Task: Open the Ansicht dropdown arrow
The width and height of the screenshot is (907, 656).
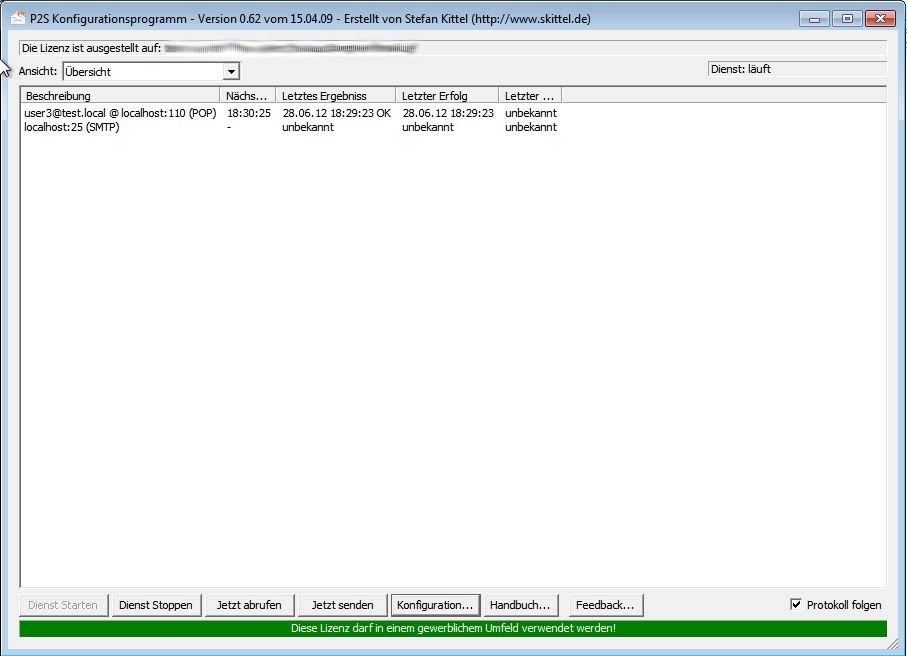Action: click(x=231, y=72)
